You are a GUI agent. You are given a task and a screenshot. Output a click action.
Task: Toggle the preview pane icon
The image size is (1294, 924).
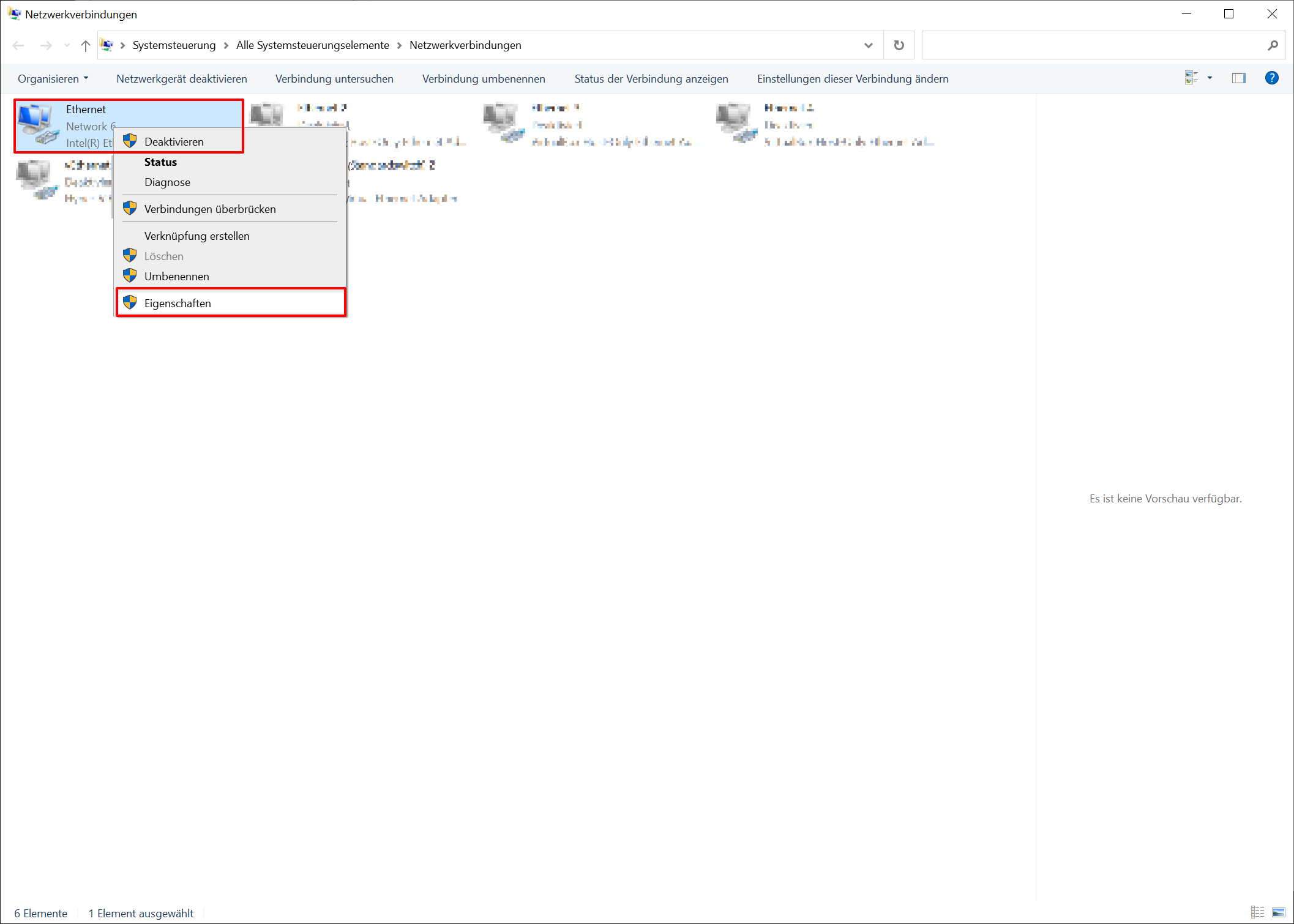coord(1238,78)
